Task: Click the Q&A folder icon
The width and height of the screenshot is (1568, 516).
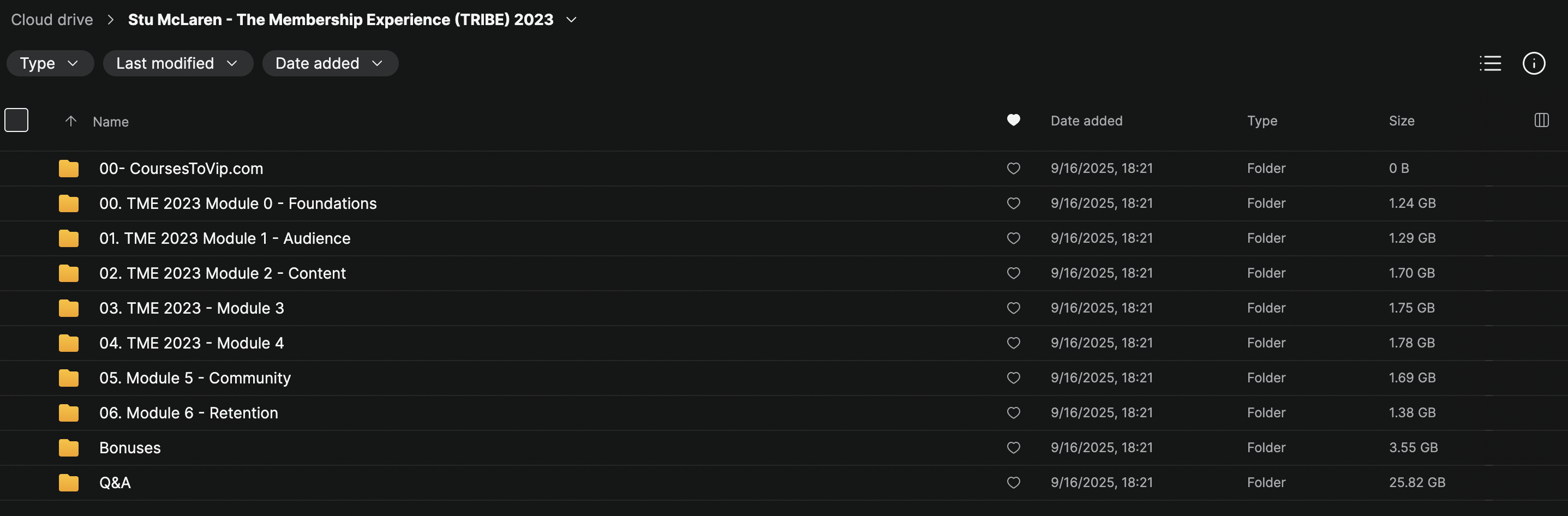Action: click(69, 483)
